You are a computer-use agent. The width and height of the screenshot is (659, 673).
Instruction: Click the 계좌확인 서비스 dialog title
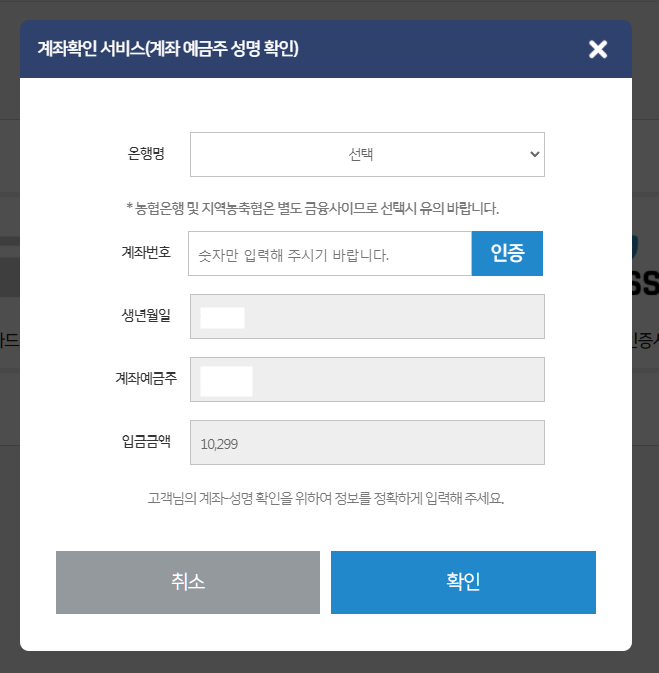(x=168, y=48)
